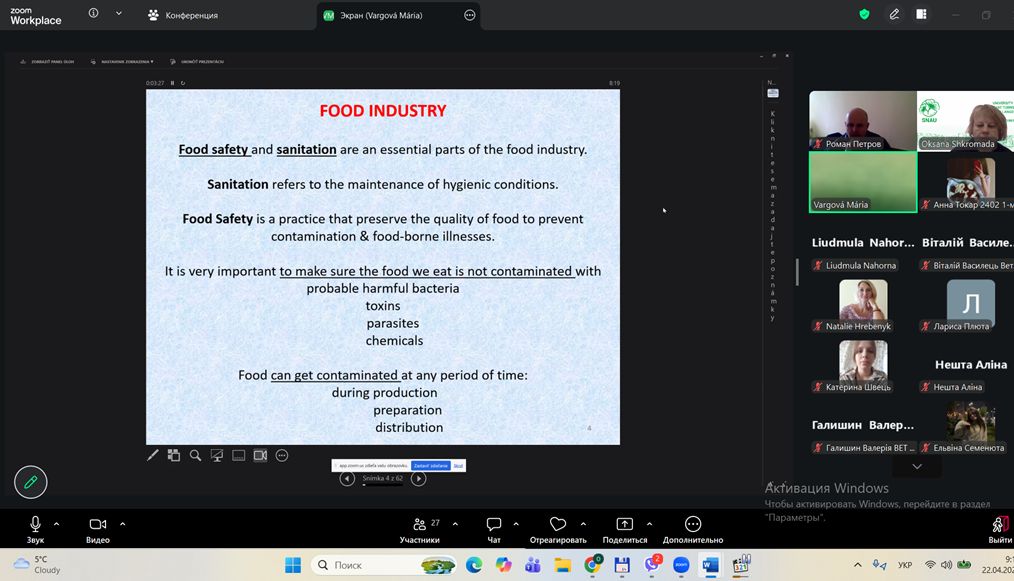Click the encryption shield icon

[864, 15]
